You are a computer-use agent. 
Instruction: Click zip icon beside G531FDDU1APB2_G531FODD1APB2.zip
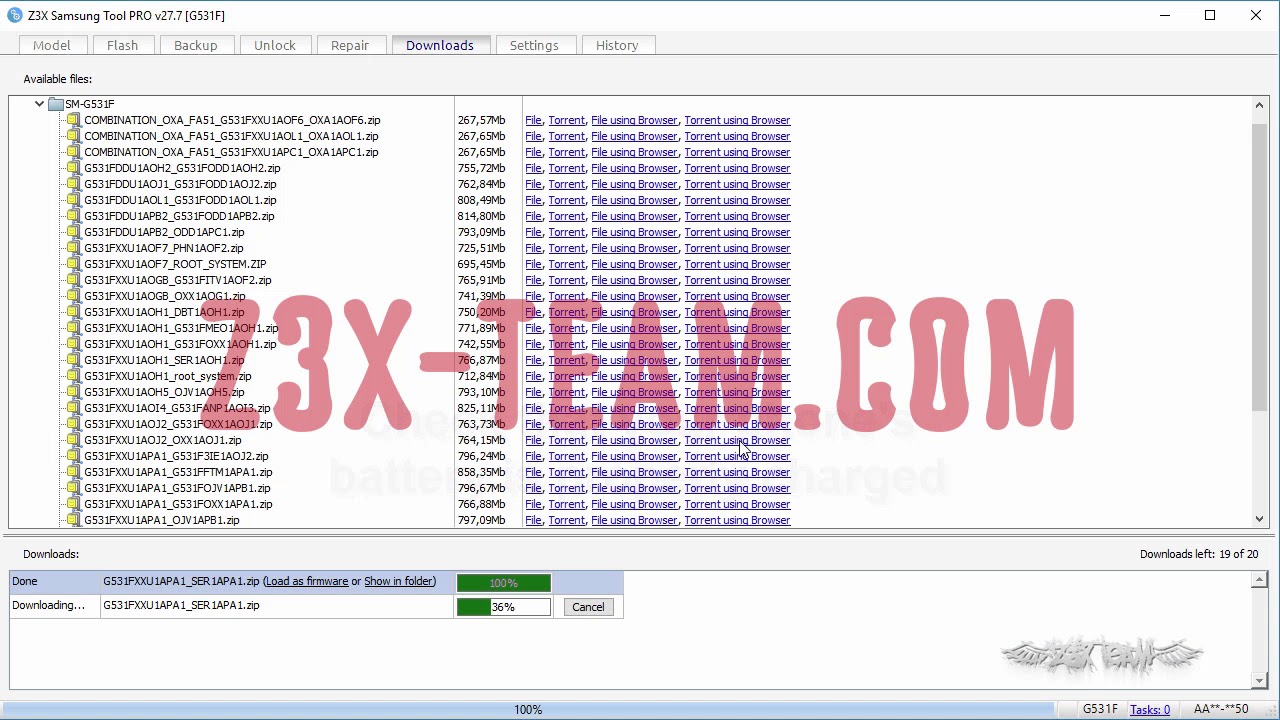tap(73, 216)
